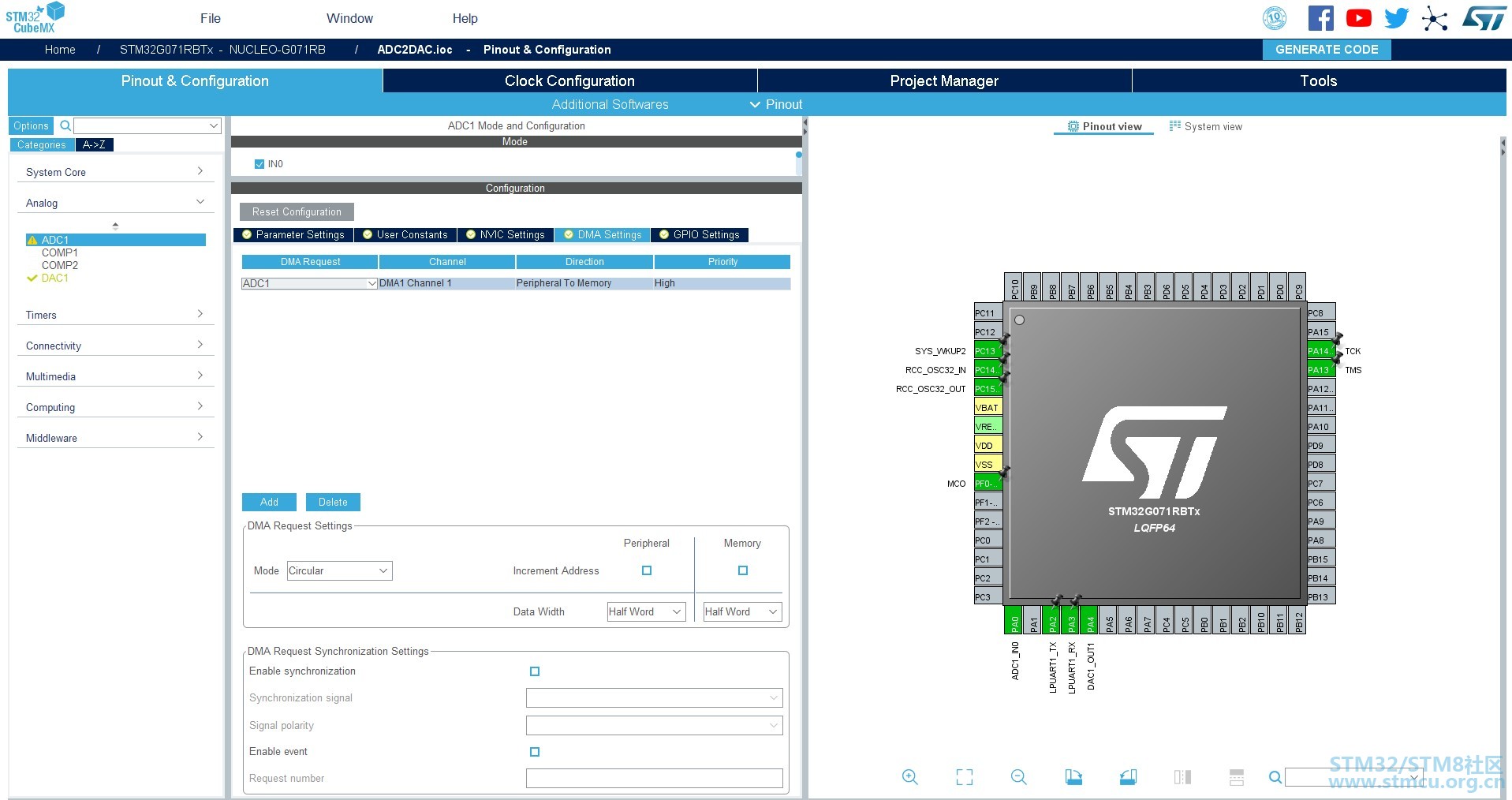Expand the System Core category

(115, 172)
